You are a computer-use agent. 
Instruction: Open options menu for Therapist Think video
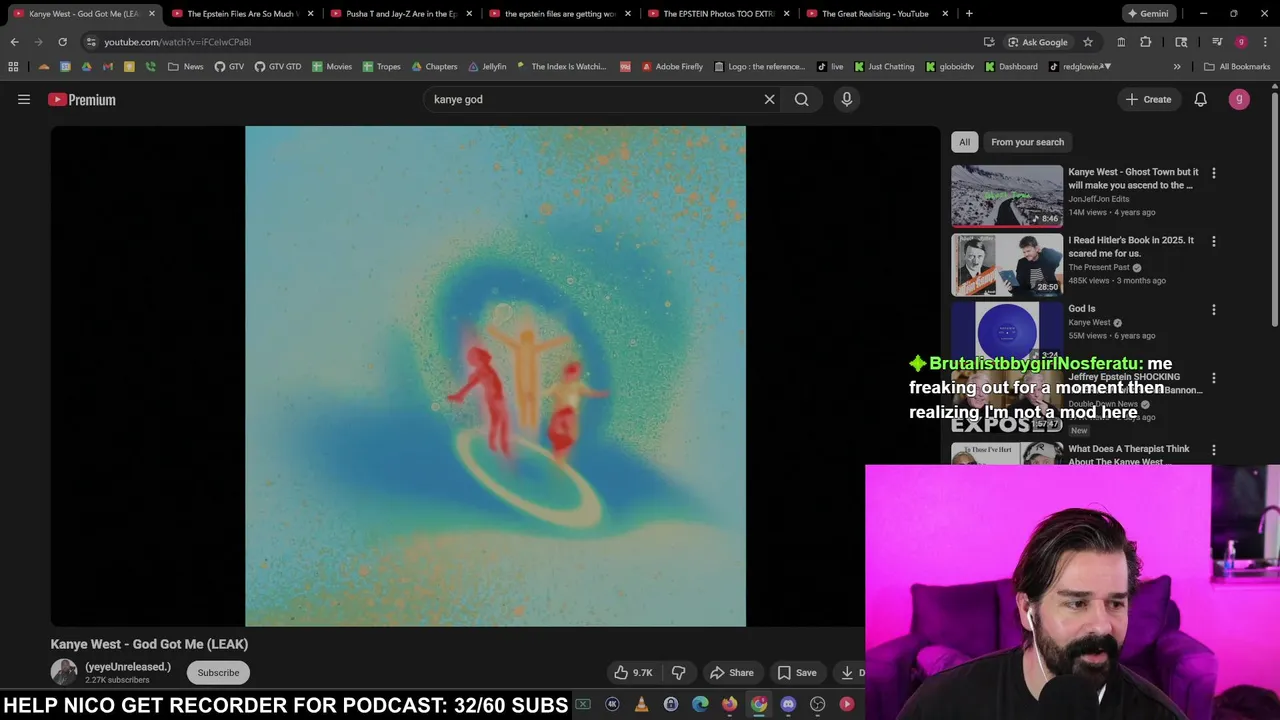1213,451
